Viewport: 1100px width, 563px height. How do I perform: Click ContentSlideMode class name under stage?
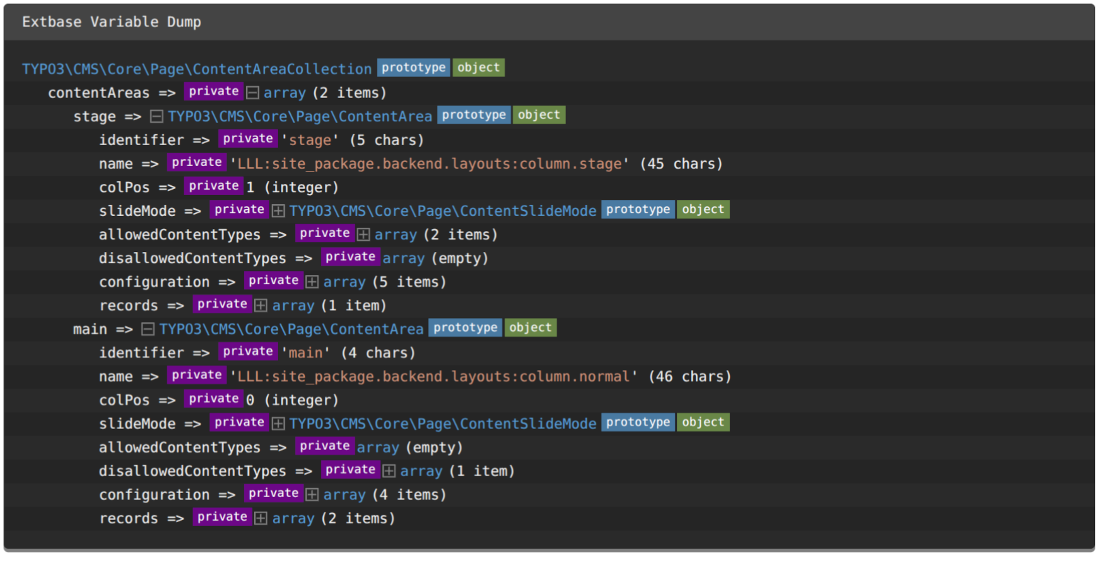[x=443, y=210]
